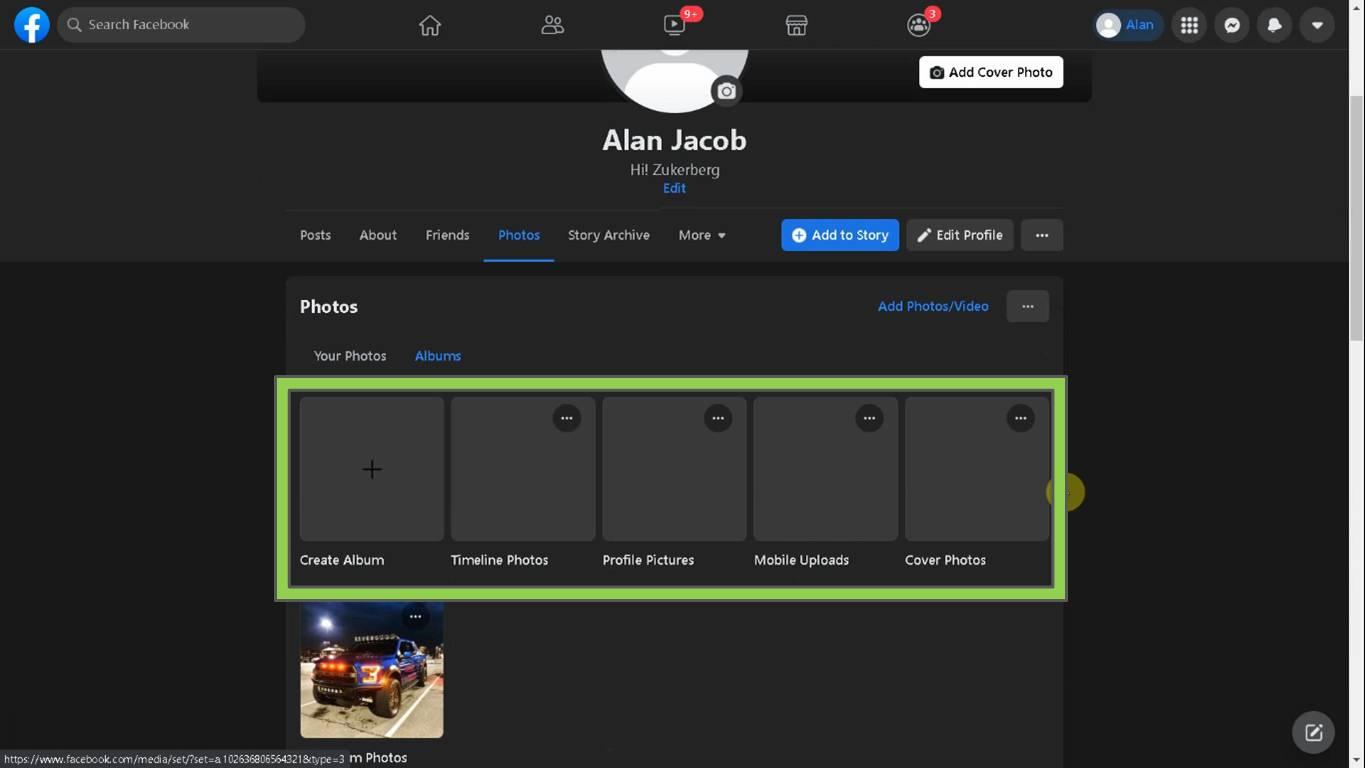1365x768 pixels.
Task: Click the Profile Pictures album label
Action: 648,560
